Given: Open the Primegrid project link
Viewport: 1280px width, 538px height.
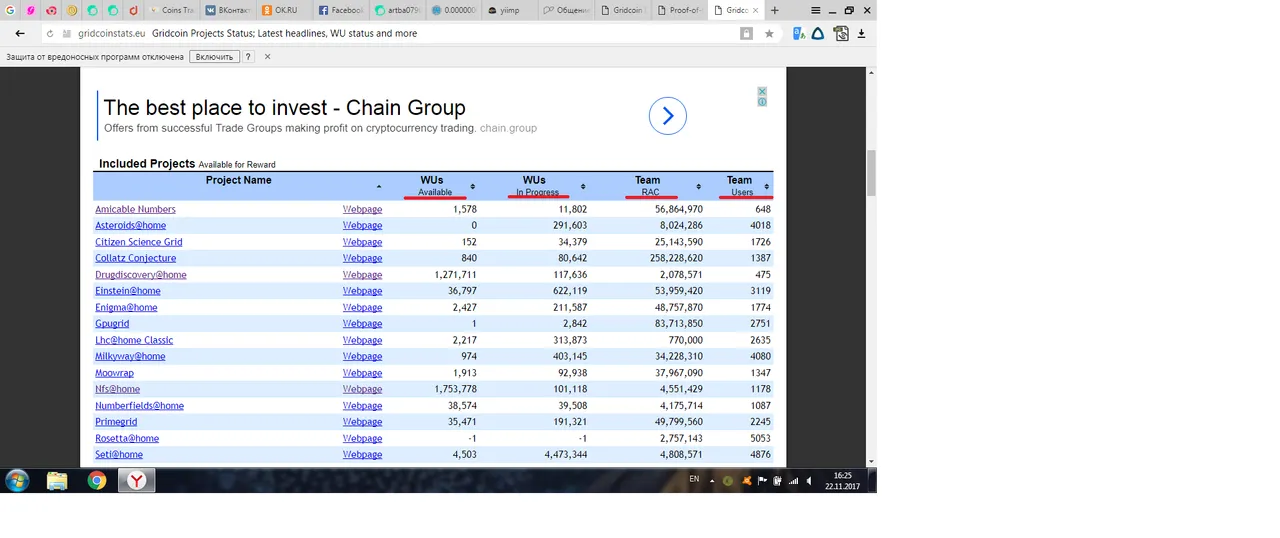Looking at the screenshot, I should [116, 422].
